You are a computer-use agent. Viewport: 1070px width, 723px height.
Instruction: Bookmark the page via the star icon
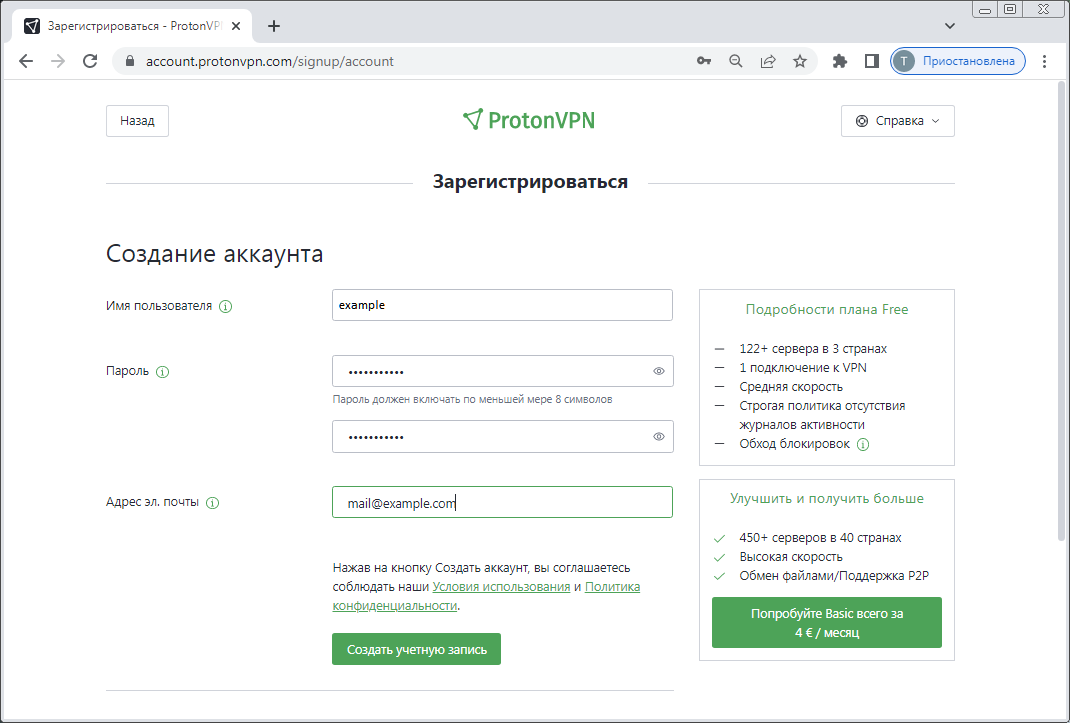pyautogui.click(x=799, y=61)
